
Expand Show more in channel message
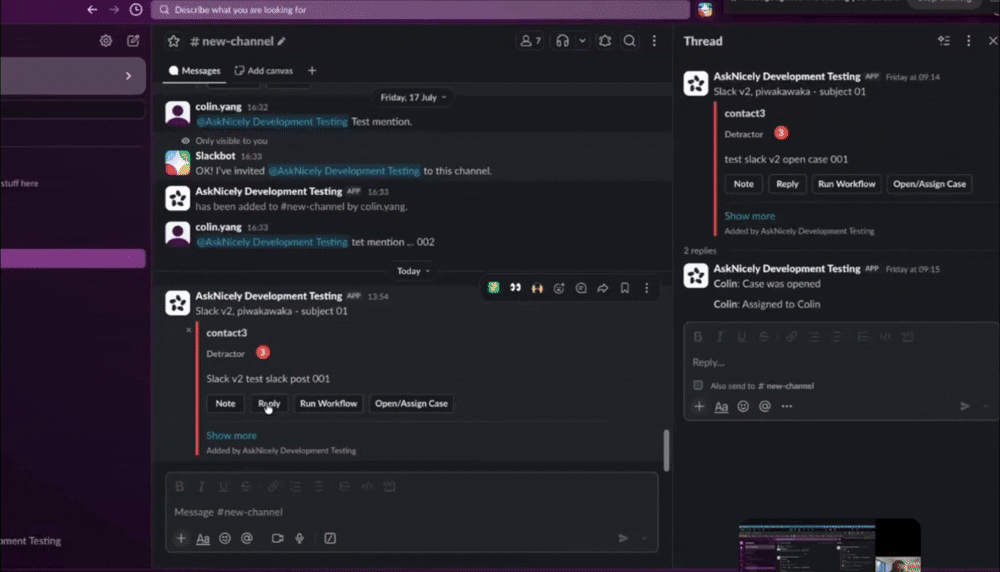(232, 436)
